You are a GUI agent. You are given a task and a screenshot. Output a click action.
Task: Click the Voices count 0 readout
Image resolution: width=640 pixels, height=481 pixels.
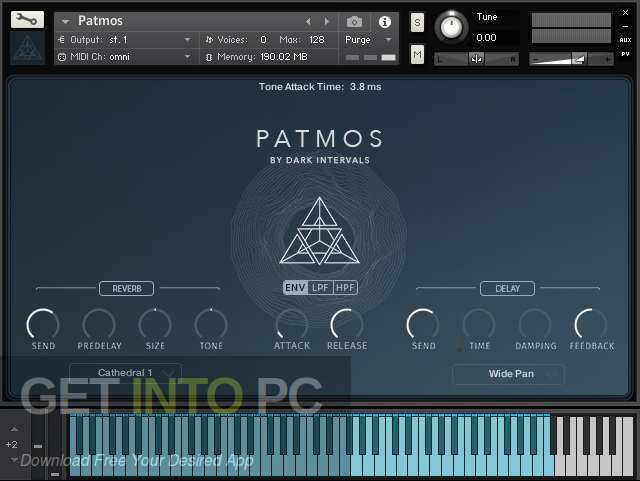pos(263,40)
